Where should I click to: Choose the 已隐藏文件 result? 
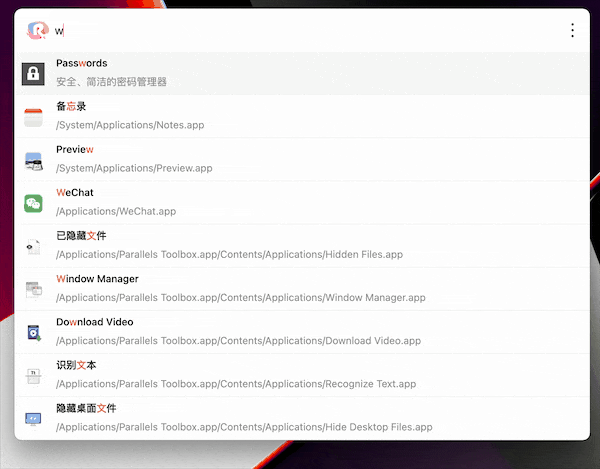coord(81,236)
